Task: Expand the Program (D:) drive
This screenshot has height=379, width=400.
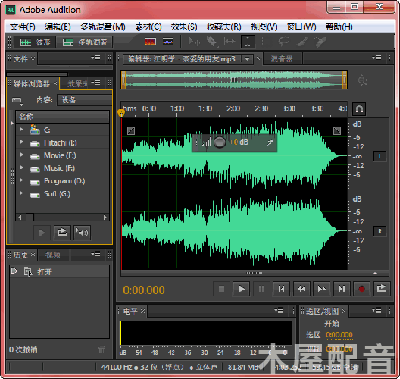Action: (x=22, y=181)
